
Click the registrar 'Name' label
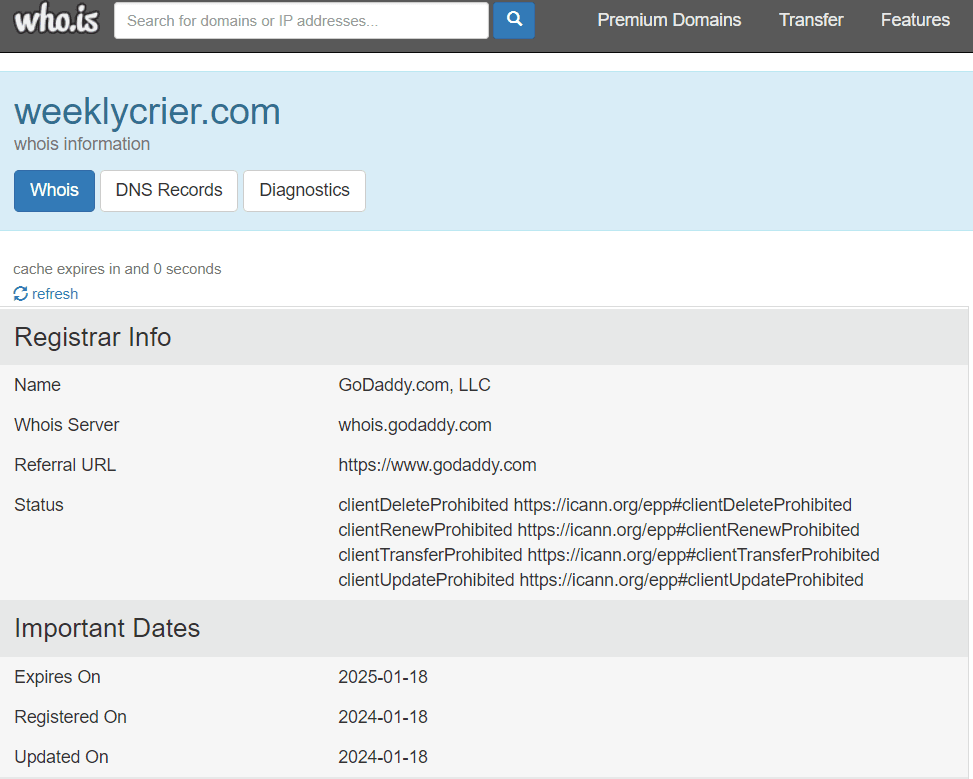tap(37, 385)
